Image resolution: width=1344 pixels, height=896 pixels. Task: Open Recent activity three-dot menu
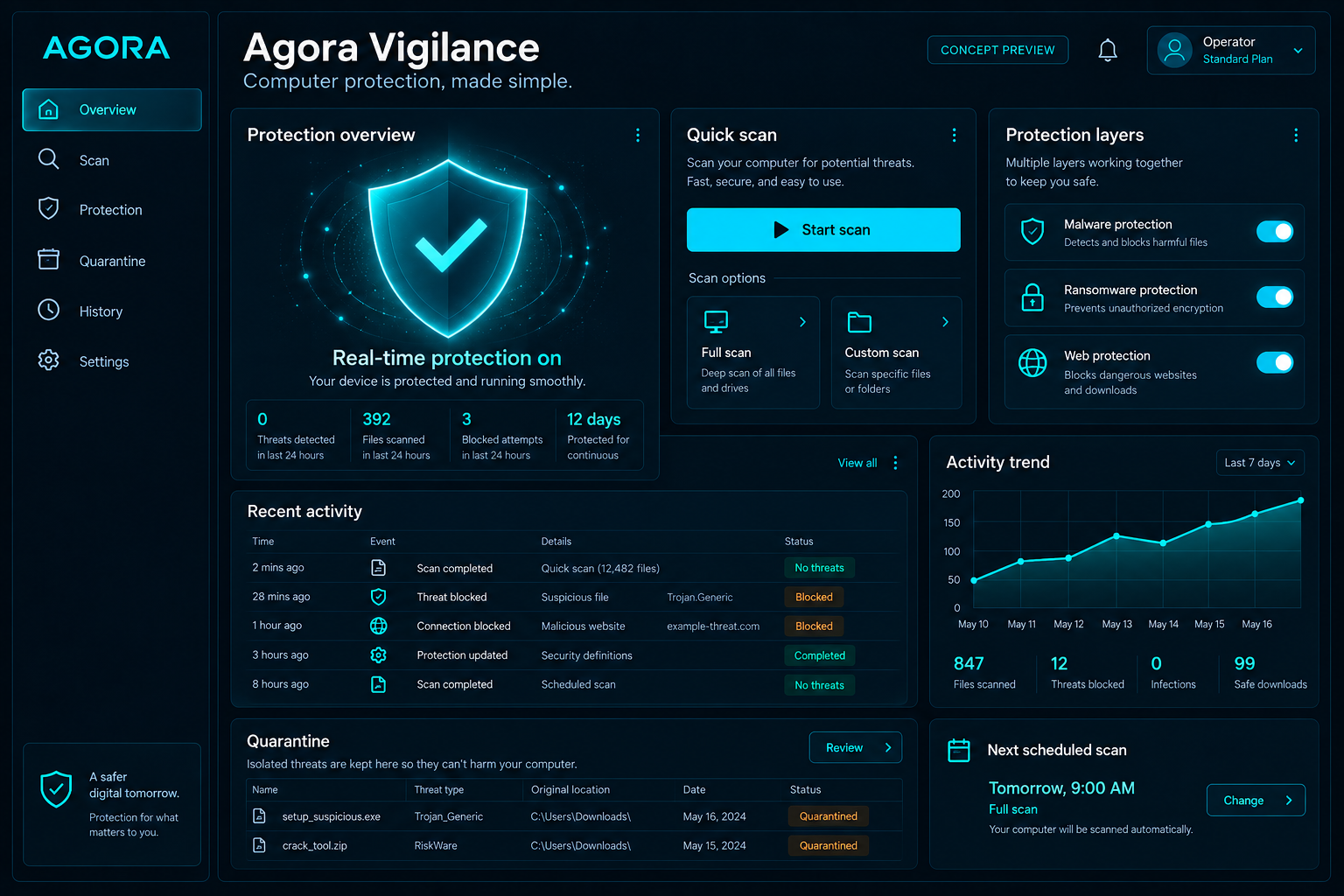pos(895,463)
